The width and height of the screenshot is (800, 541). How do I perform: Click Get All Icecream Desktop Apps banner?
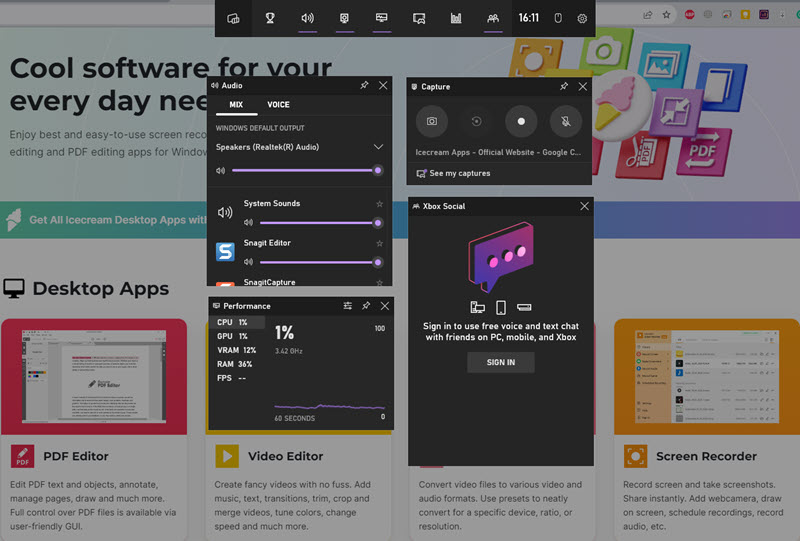117,220
